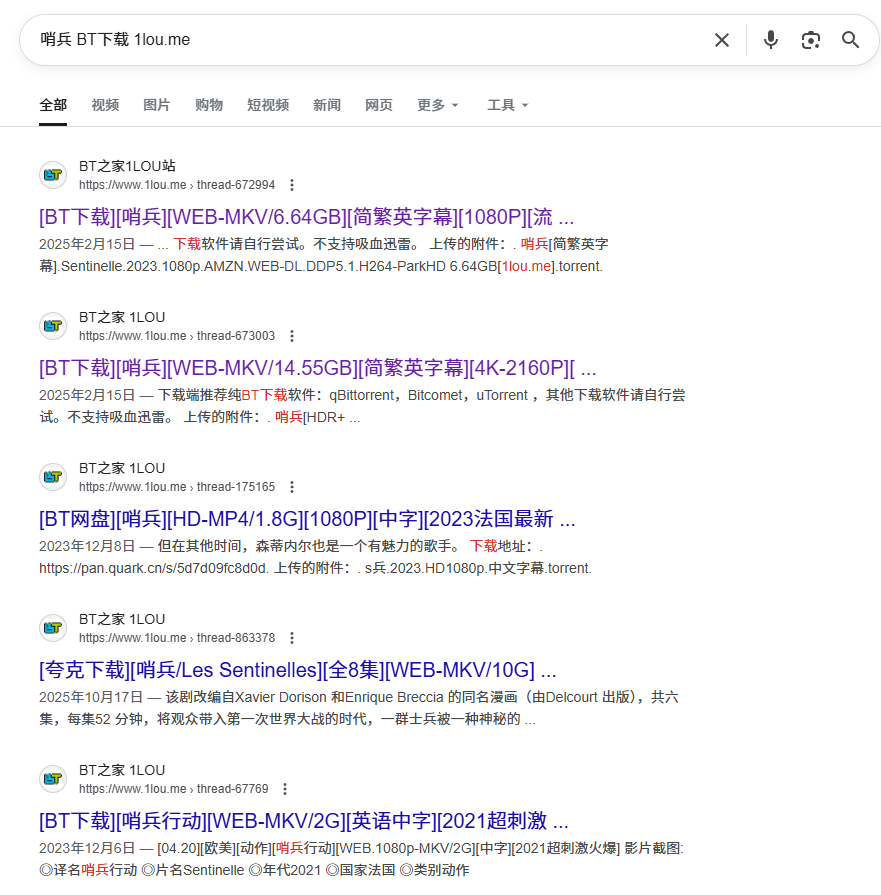The width and height of the screenshot is (881, 895).
Task: Open the BT网盘 哨兵 HD-MP4/1.8G result
Action: [x=307, y=519]
